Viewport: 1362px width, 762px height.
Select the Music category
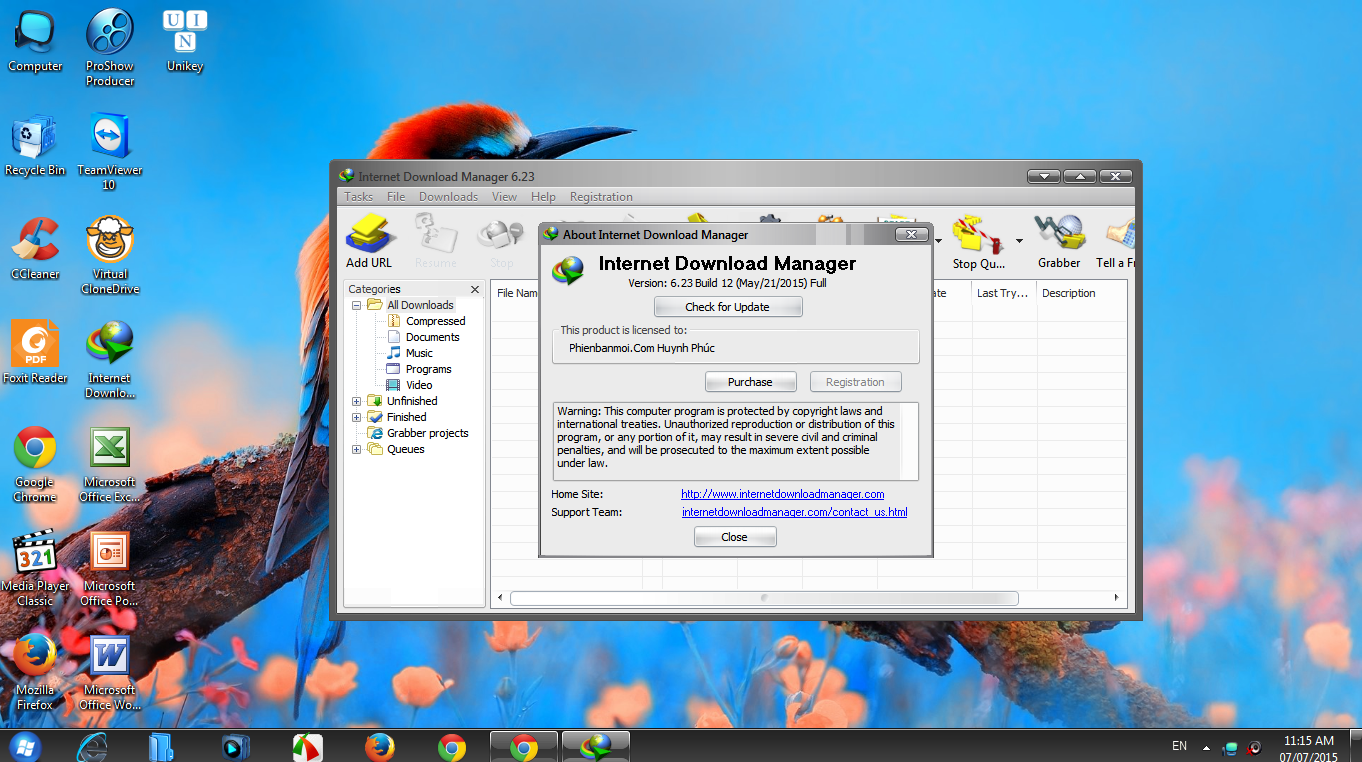(419, 353)
